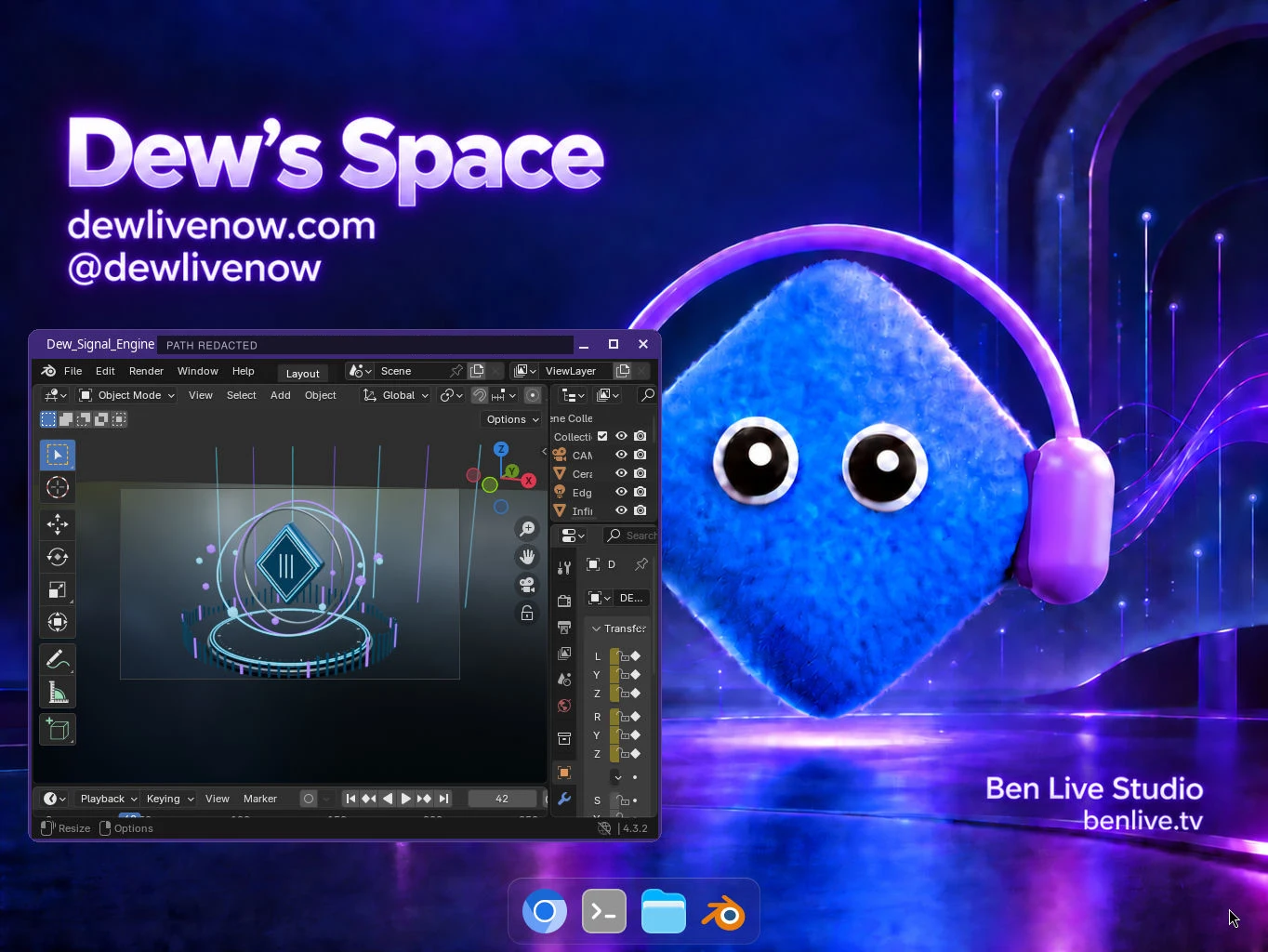Click the current frame field showing 42
1268x952 pixels.
502,799
